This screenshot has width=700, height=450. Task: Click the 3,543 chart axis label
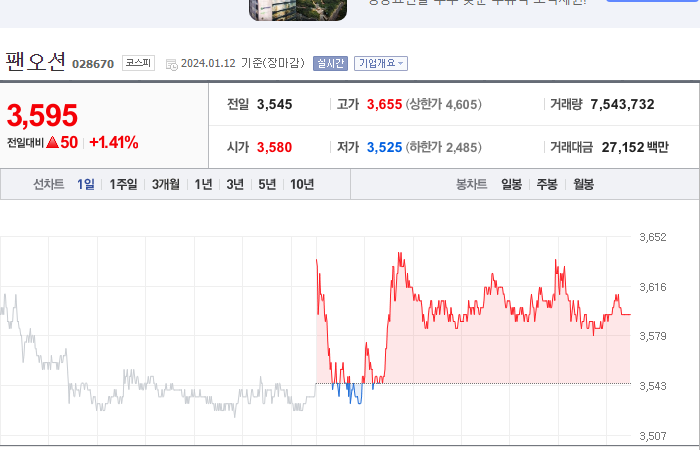653,386
